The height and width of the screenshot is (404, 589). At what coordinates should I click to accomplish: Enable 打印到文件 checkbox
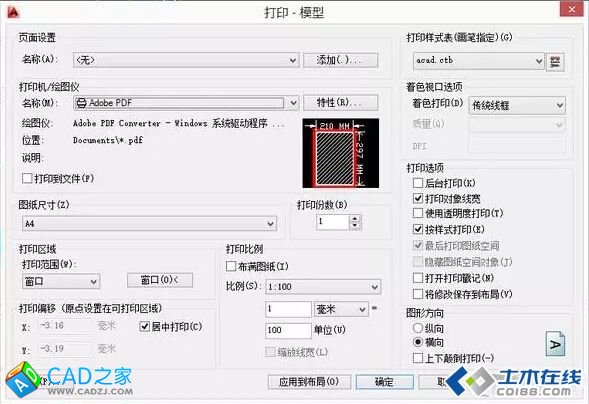(27, 178)
